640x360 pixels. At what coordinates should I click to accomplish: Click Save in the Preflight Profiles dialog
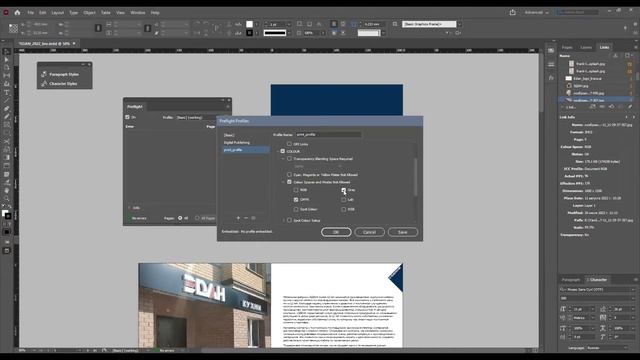pos(402,232)
